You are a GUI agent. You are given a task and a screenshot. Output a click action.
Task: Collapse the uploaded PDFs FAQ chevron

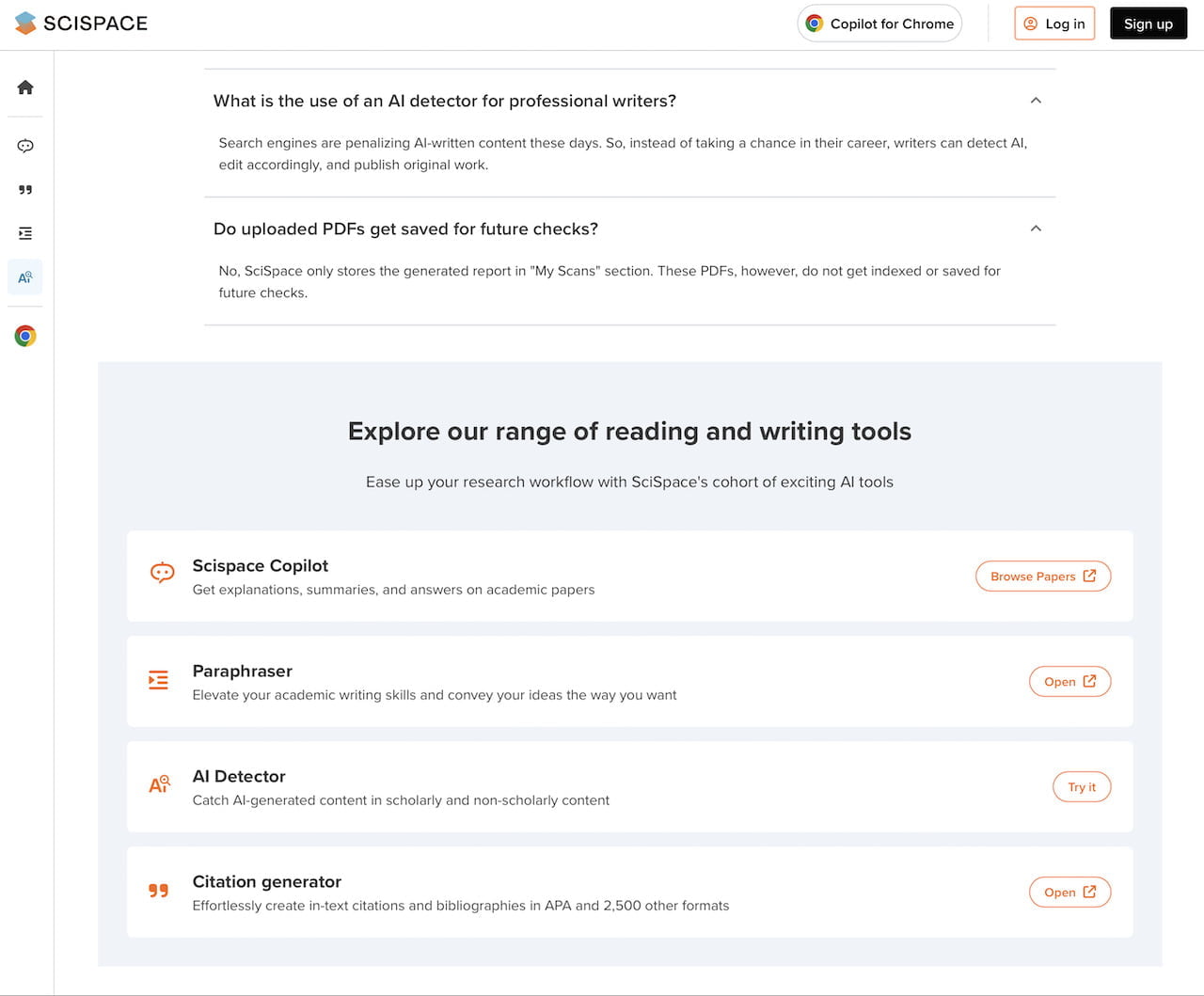(x=1036, y=229)
